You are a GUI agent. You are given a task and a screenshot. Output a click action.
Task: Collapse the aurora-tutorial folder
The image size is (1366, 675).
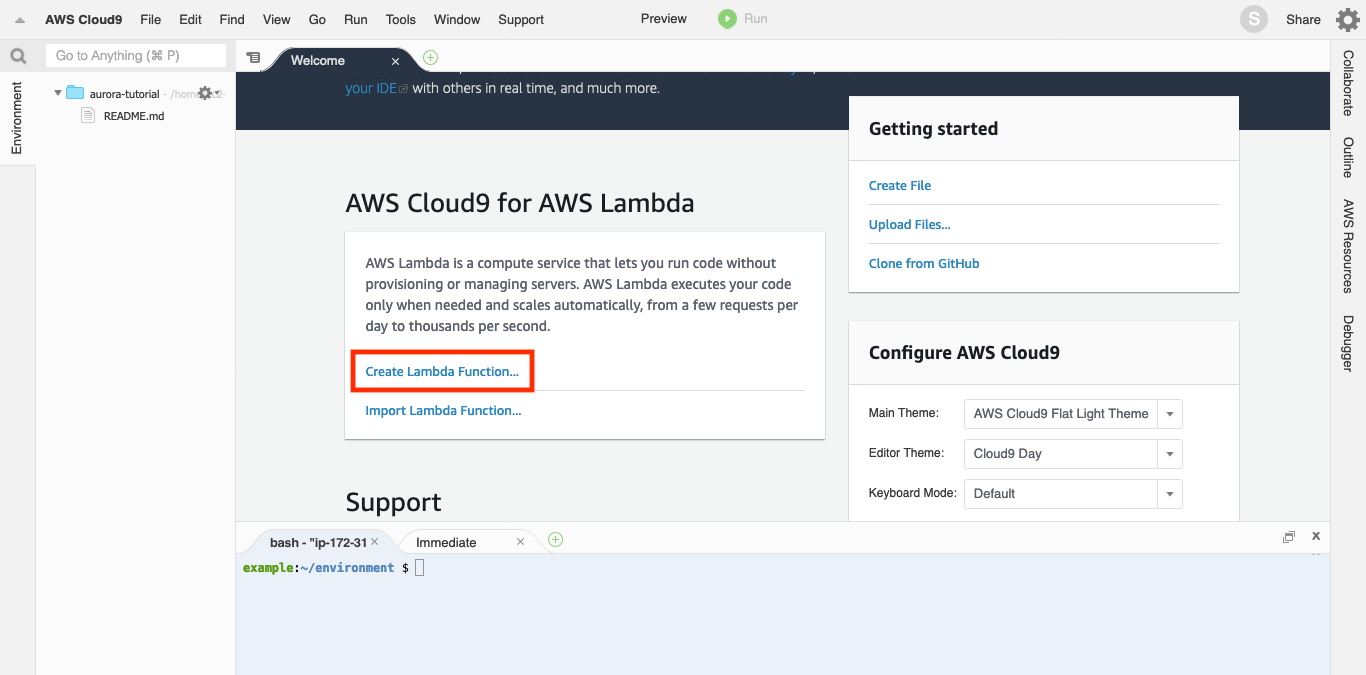tap(58, 92)
